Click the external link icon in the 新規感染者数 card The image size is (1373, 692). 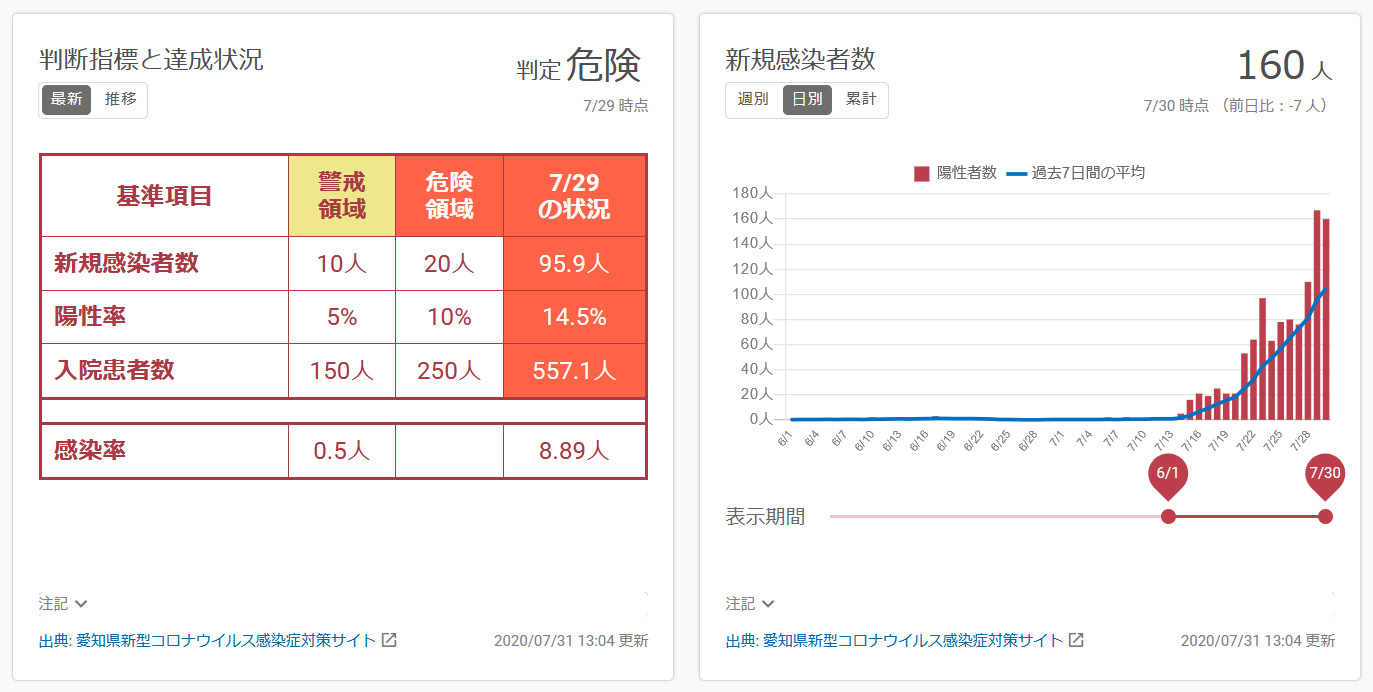pyautogui.click(x=1077, y=640)
